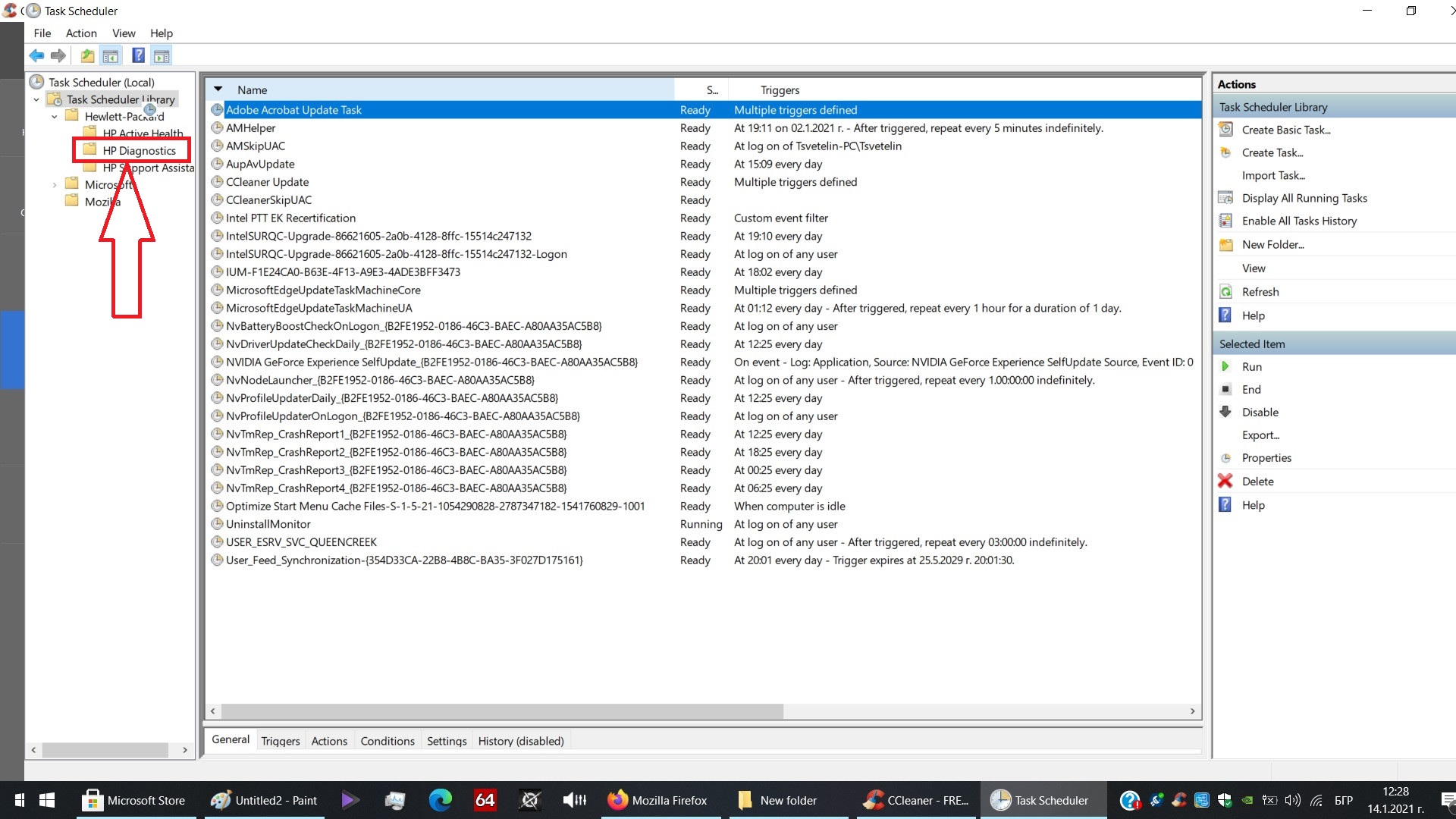Click the tree pane horizontal scrollbar thumb
This screenshot has width=1456, height=819.
(x=105, y=750)
